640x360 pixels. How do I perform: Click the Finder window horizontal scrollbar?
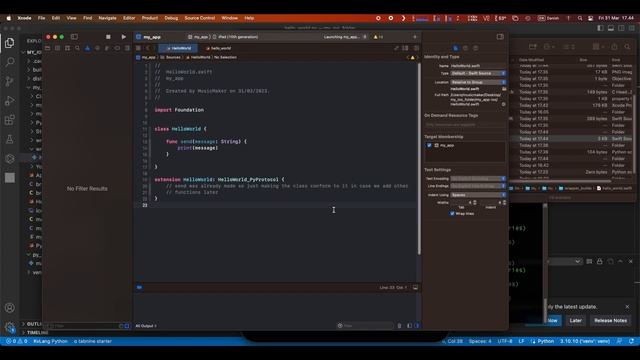point(560,181)
